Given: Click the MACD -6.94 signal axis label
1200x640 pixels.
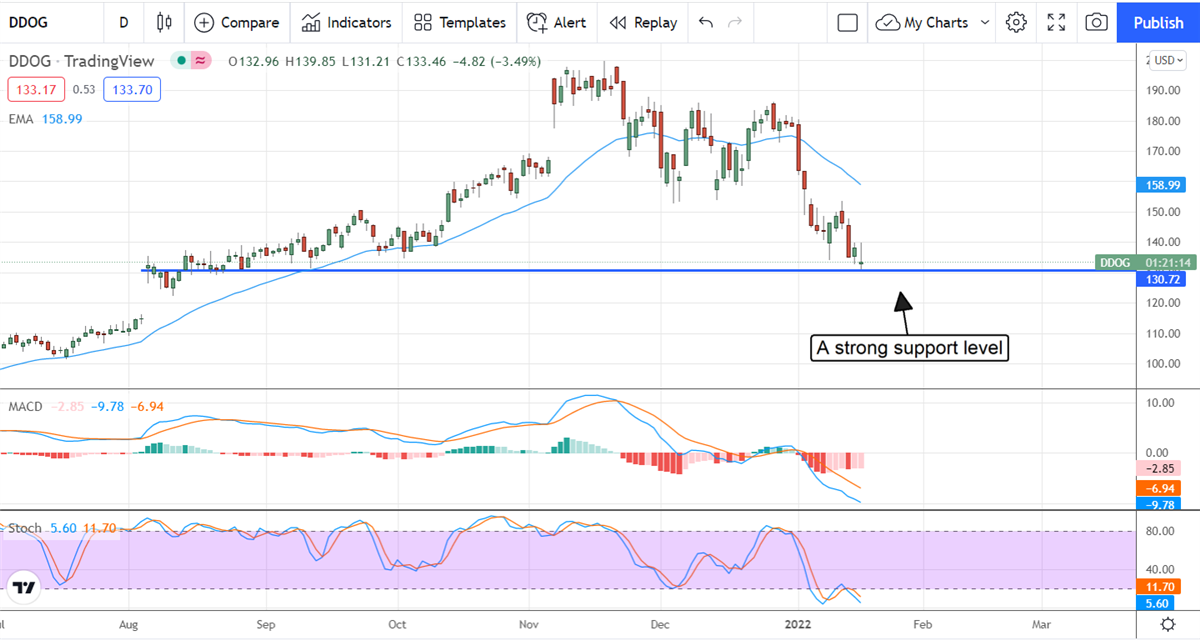Looking at the screenshot, I should [x=1159, y=488].
